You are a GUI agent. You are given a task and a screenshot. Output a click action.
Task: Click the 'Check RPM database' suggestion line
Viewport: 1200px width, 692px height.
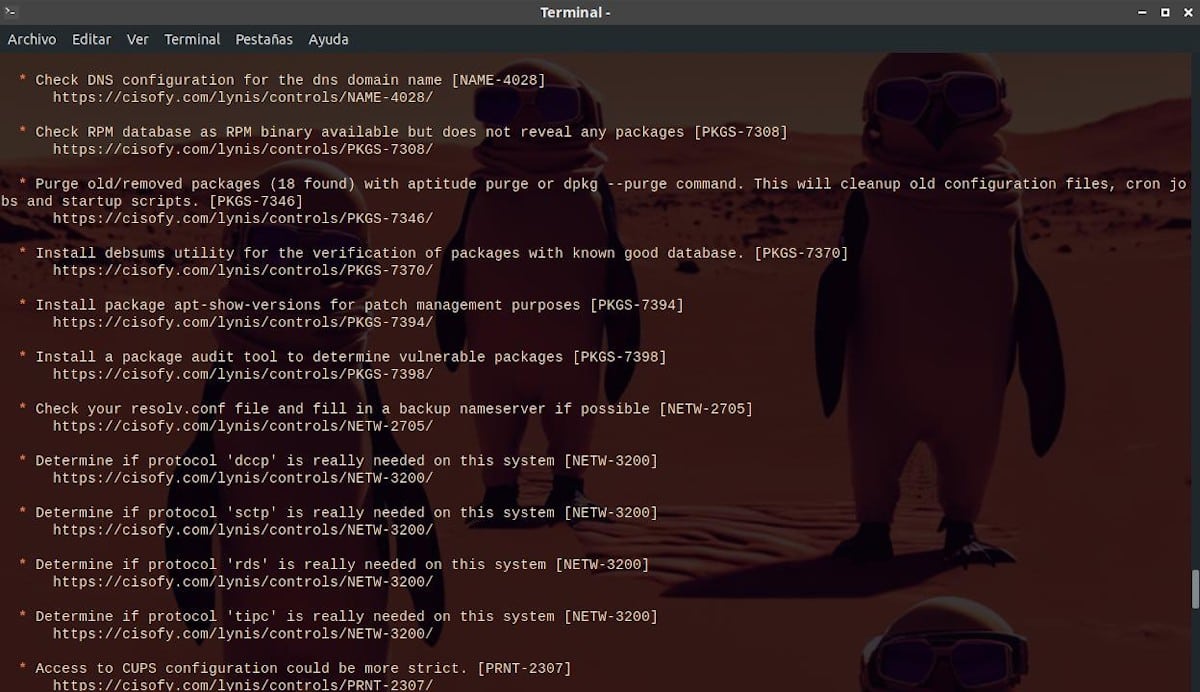[x=403, y=132]
